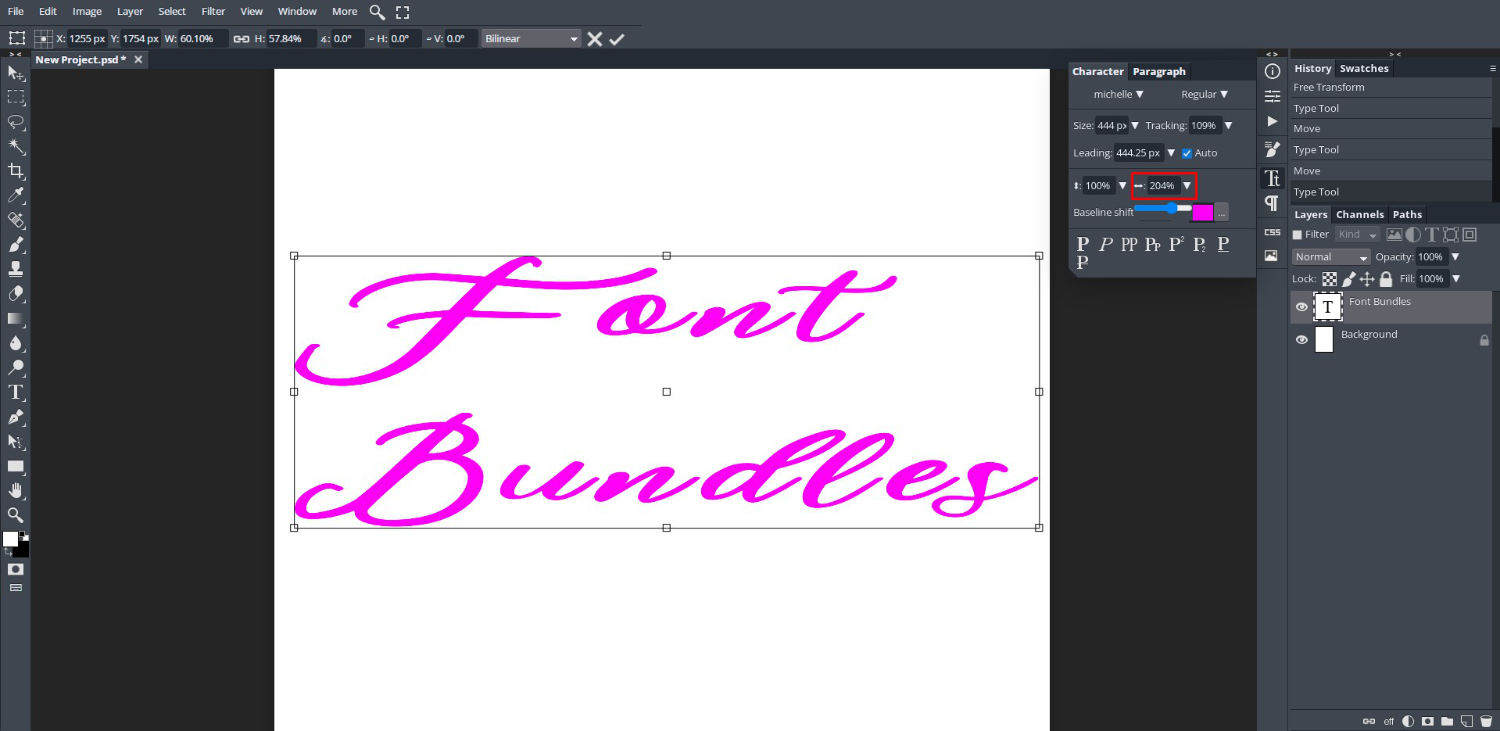Screen dimensions: 1500x731
Task: Expand the Tracking value arrow
Action: pyautogui.click(x=1228, y=126)
